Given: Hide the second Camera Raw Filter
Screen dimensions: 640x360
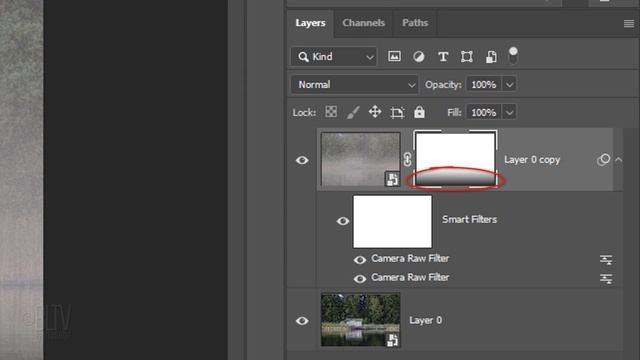Looking at the screenshot, I should pos(360,279).
